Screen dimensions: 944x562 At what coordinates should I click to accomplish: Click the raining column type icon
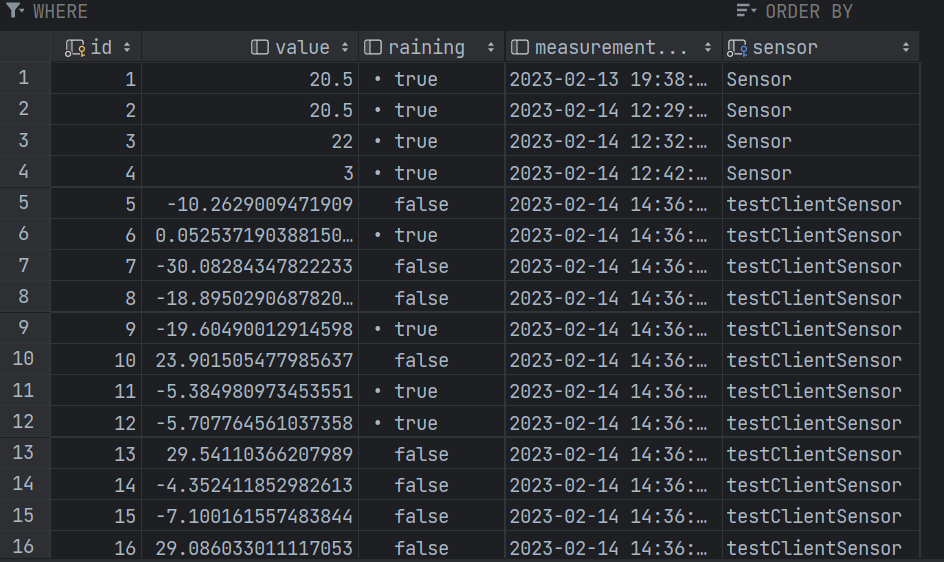tap(373, 47)
